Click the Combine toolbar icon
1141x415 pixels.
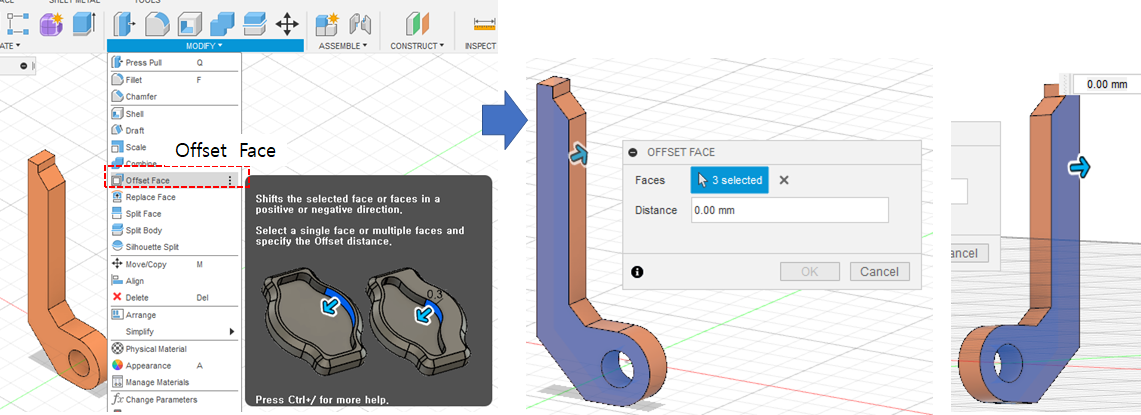[x=222, y=24]
